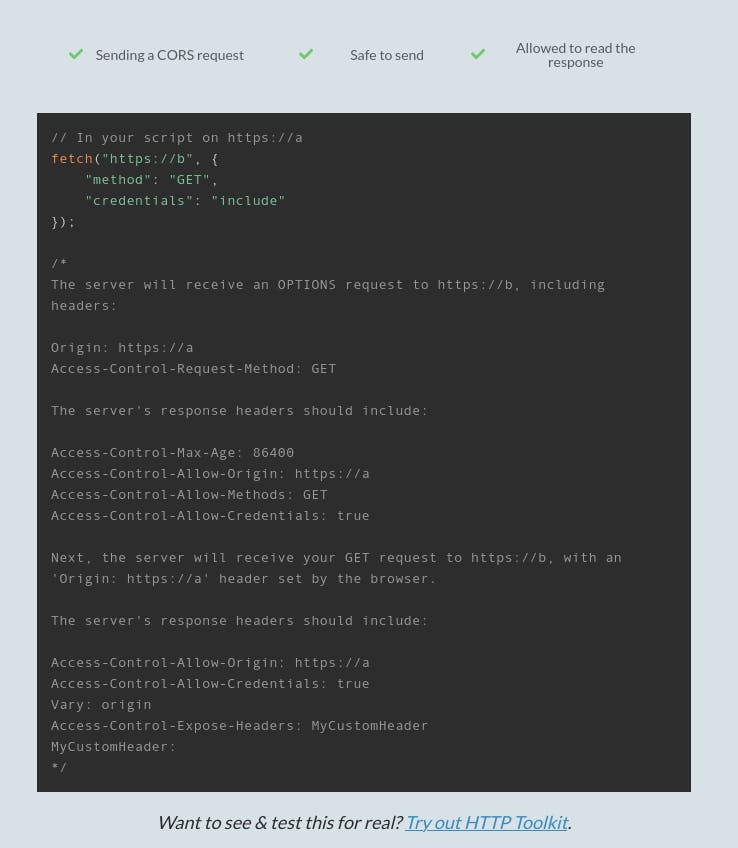Image resolution: width=738 pixels, height=848 pixels.
Task: Click the Origin: https://a request header line
Action: click(122, 348)
